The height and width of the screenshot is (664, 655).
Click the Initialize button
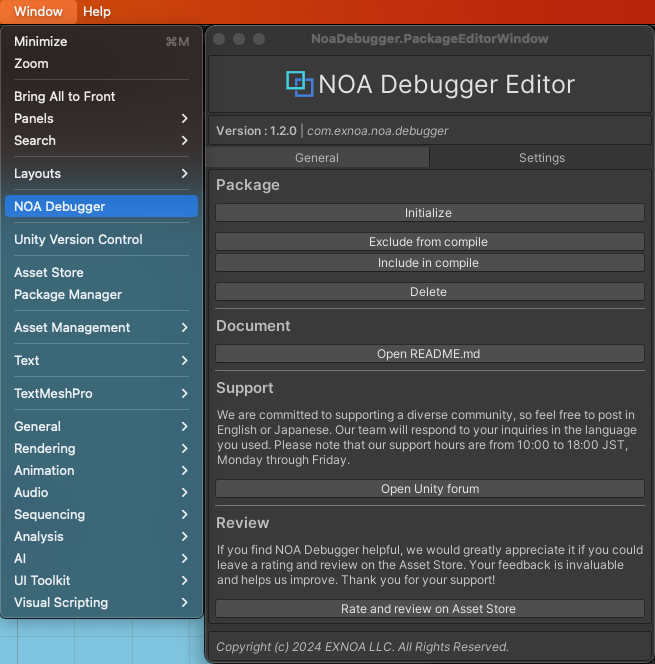coord(430,213)
